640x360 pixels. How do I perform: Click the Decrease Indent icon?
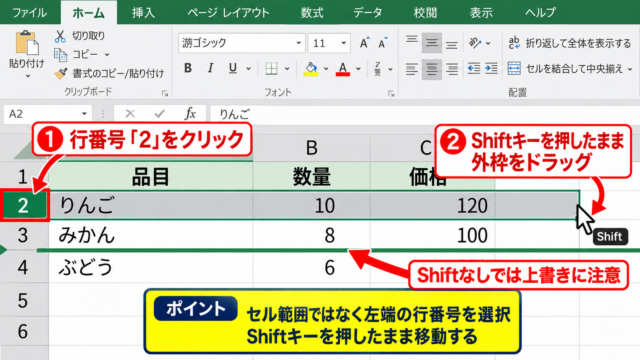(x=473, y=69)
